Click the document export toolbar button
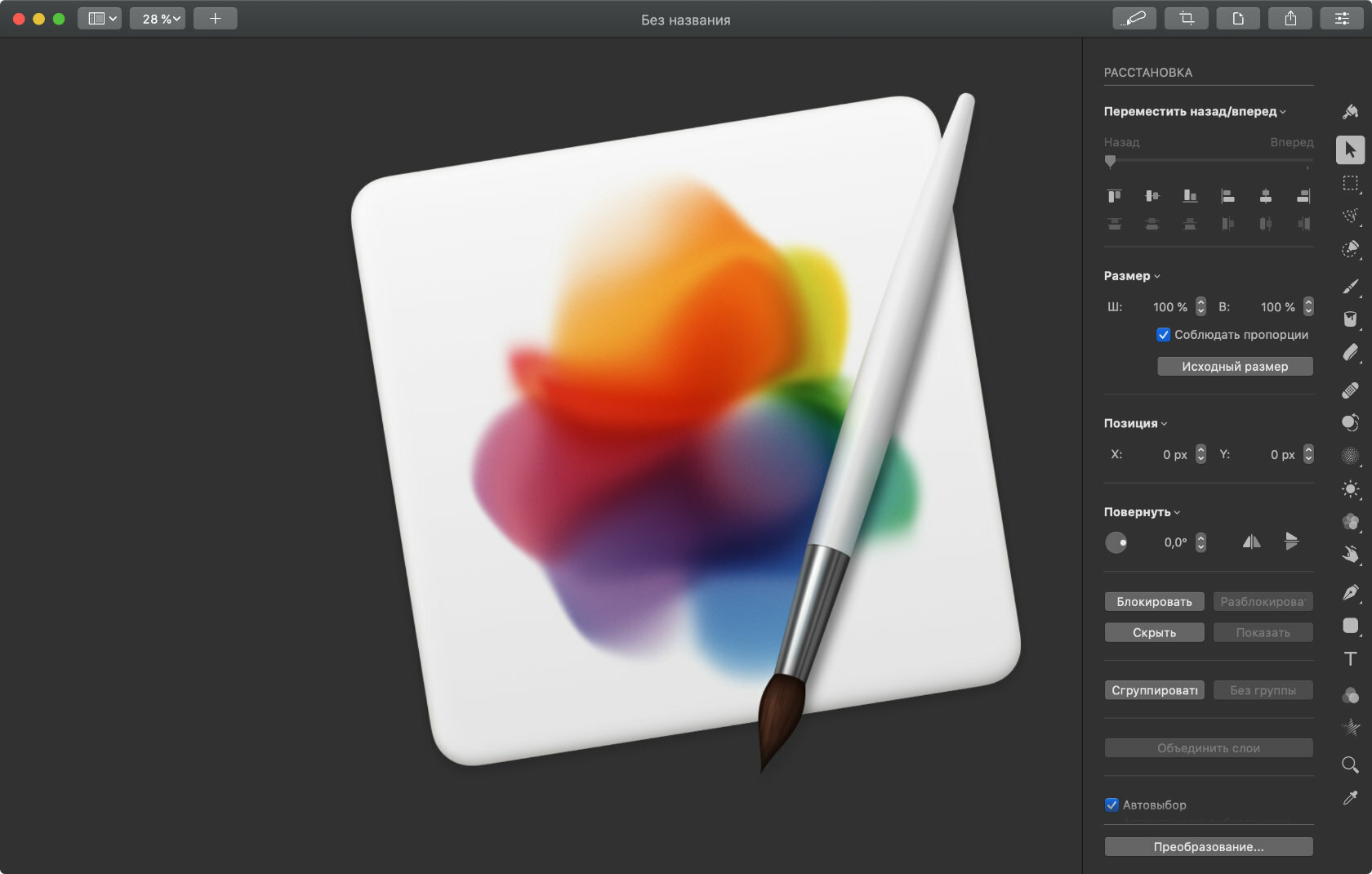This screenshot has height=874, width=1372. [1238, 18]
